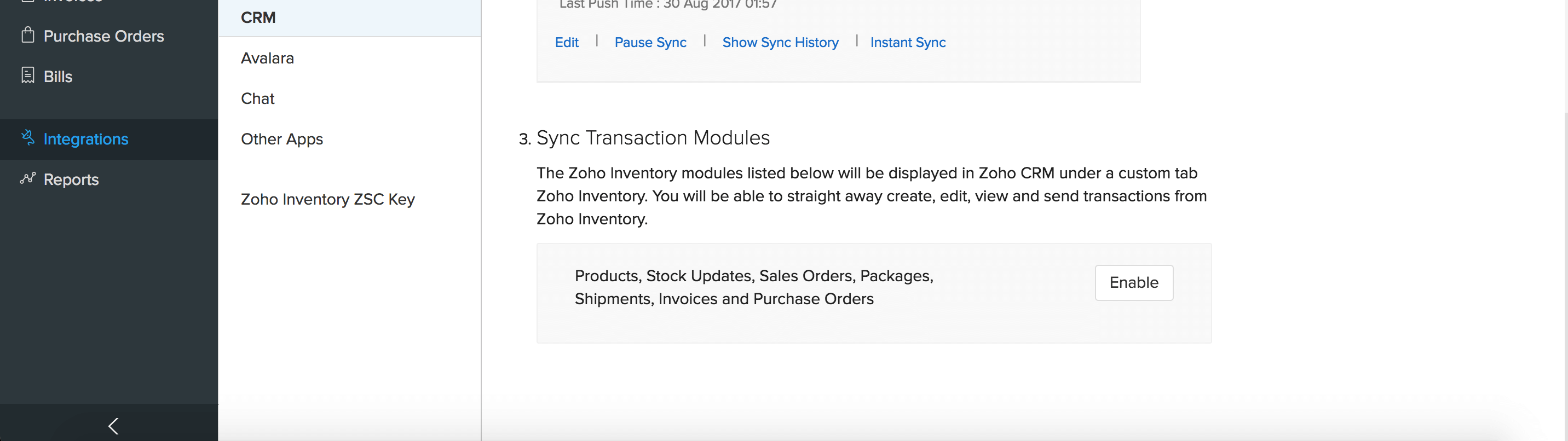Image resolution: width=1568 pixels, height=441 pixels.
Task: Click the Sync Transaction Modules heading
Action: tap(653, 138)
